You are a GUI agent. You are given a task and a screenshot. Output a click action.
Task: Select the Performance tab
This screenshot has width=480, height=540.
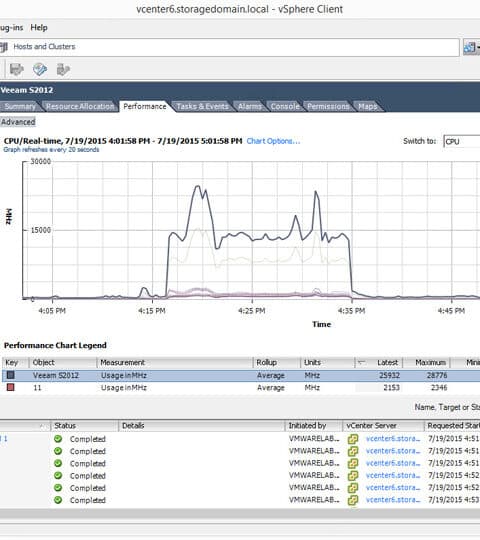(145, 106)
